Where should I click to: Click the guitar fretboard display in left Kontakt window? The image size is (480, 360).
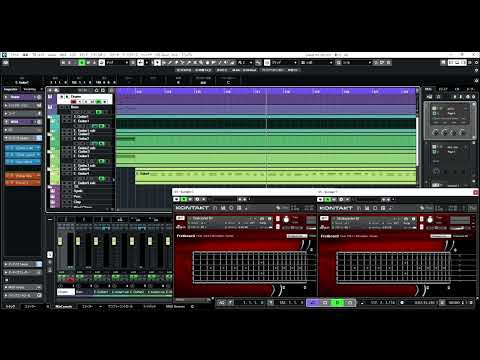pyautogui.click(x=249, y=267)
